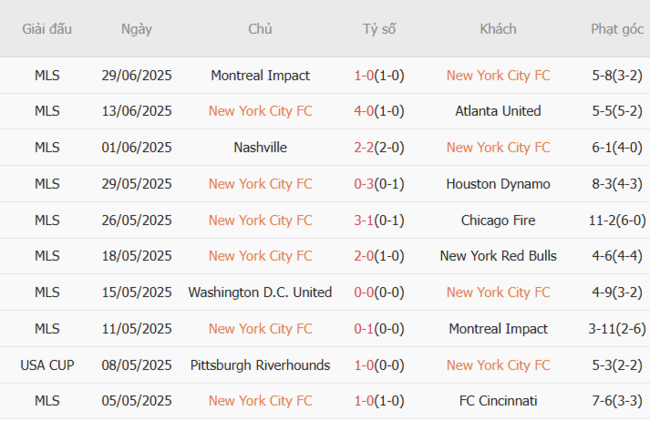Click the "Giải đấu" column header
This screenshot has height=421, width=650.
[47, 29]
